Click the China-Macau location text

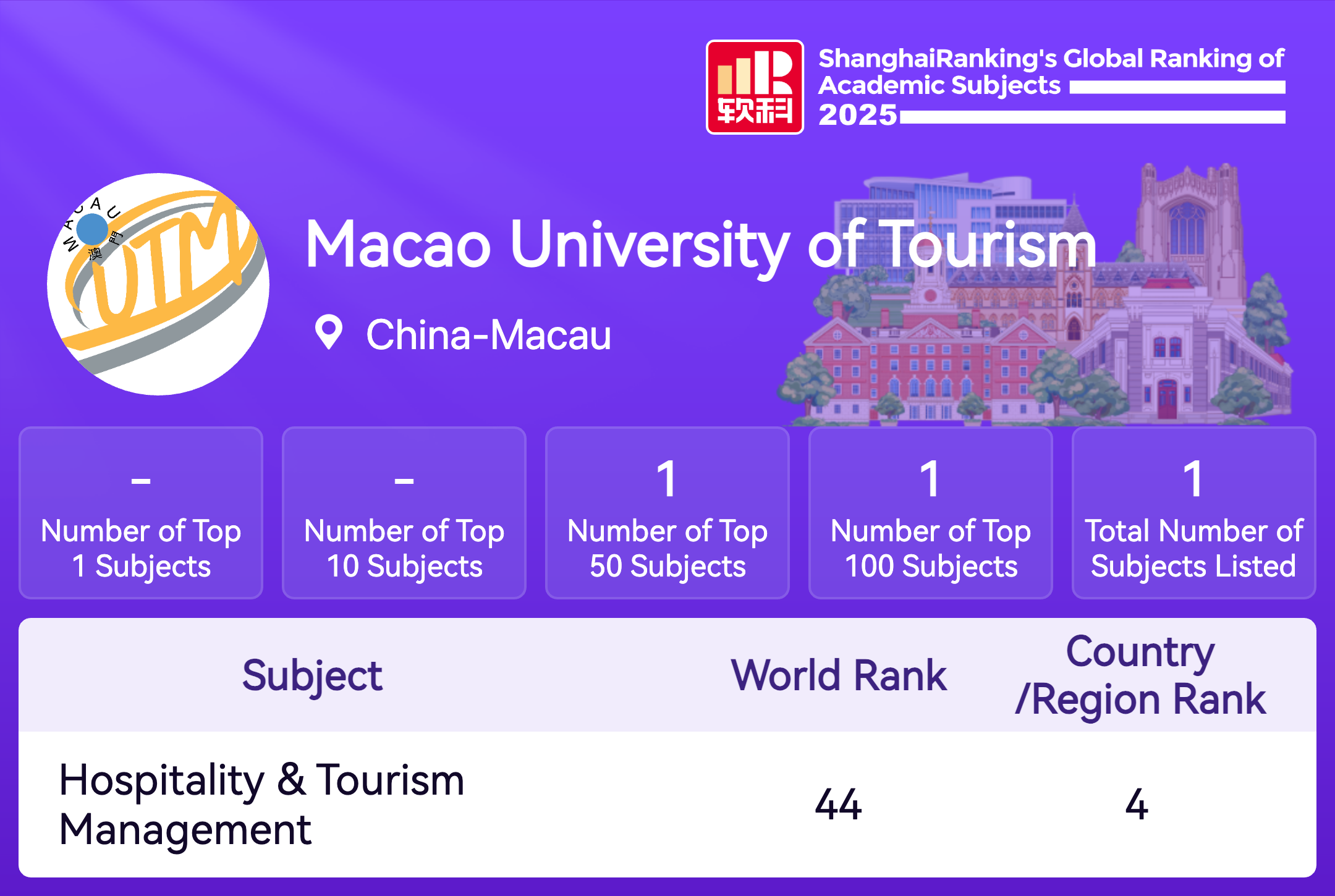click(488, 336)
